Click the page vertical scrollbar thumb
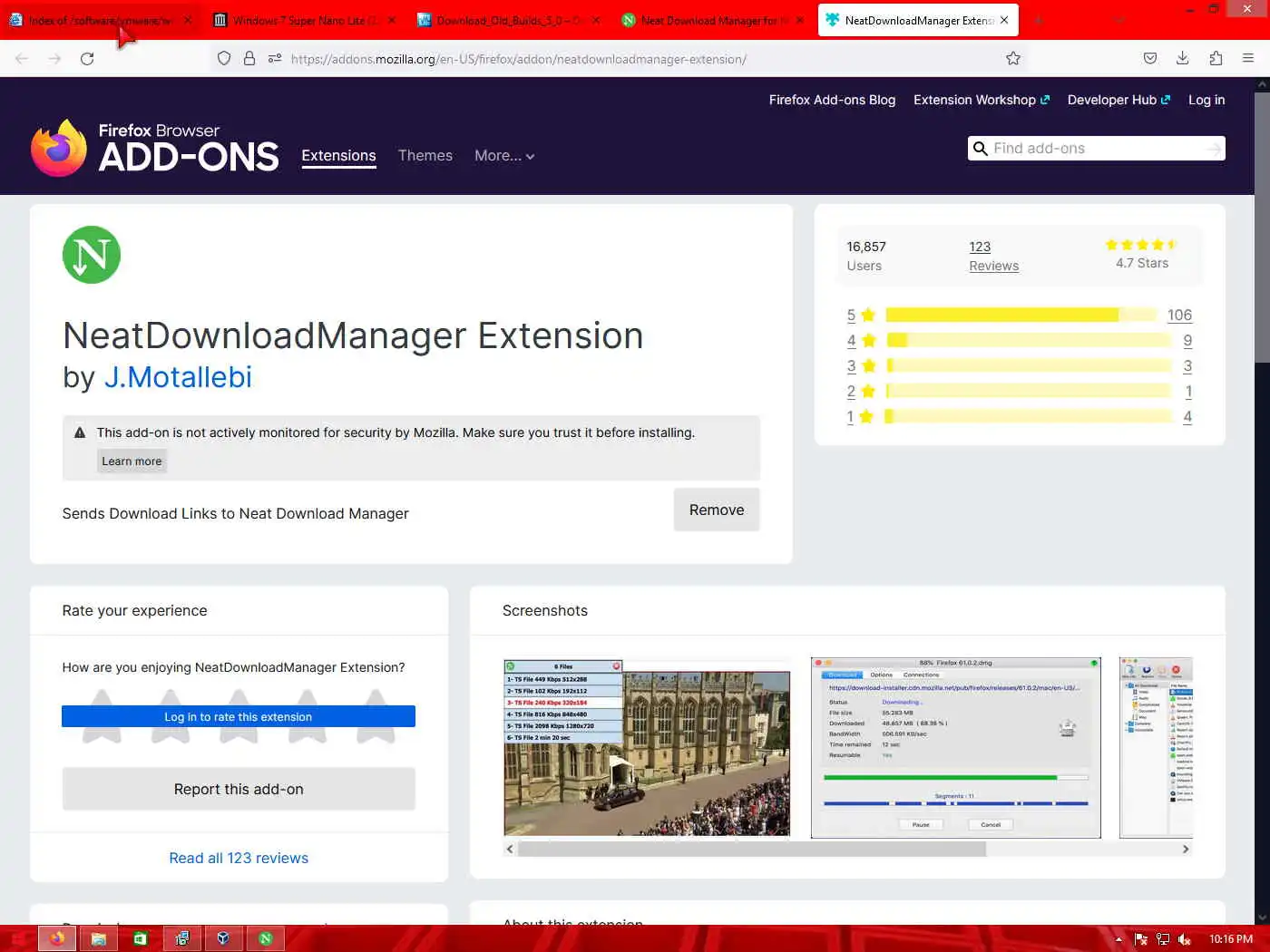The height and width of the screenshot is (952, 1270). point(1262,228)
